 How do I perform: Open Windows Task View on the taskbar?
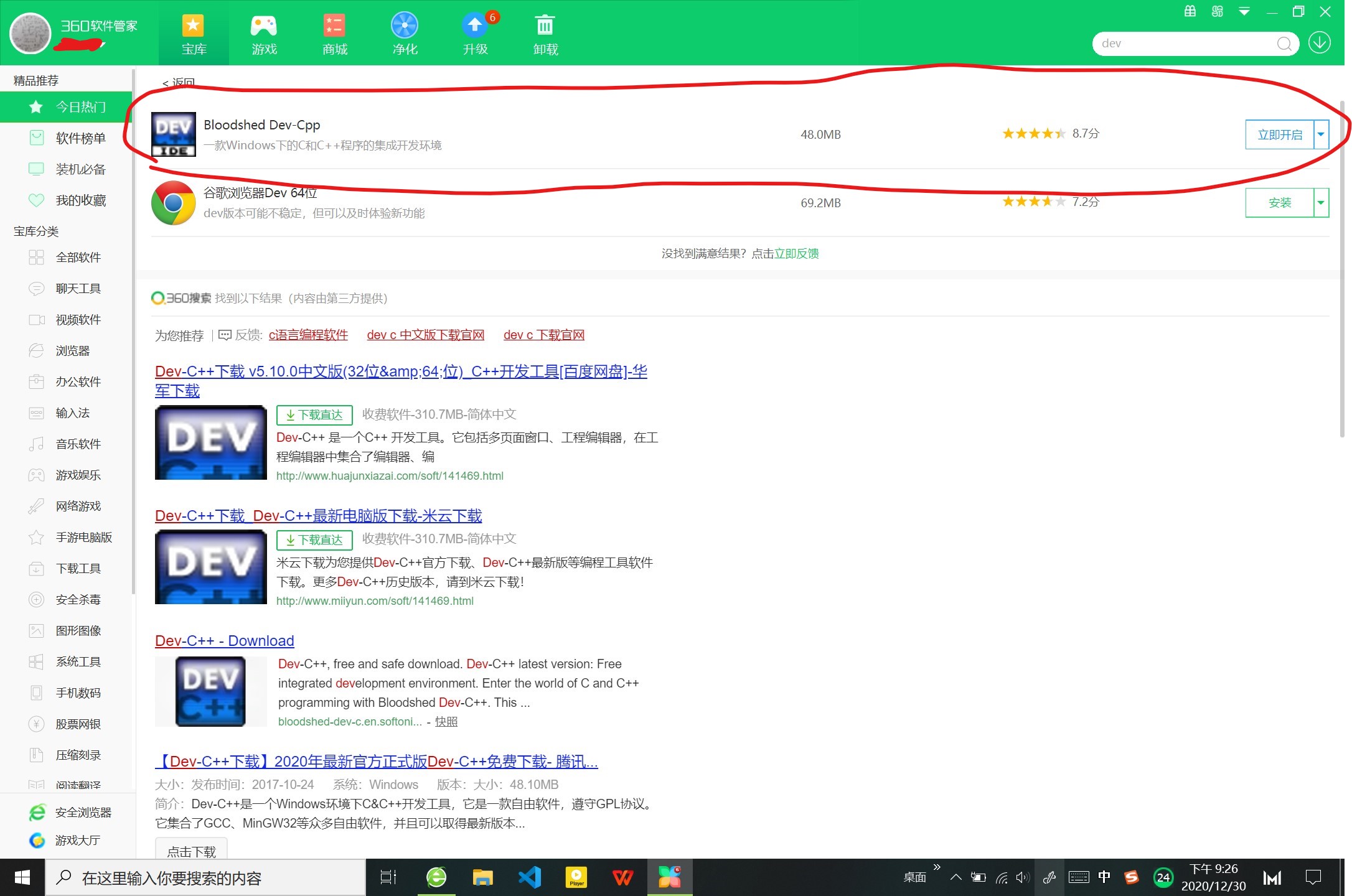pos(388,877)
